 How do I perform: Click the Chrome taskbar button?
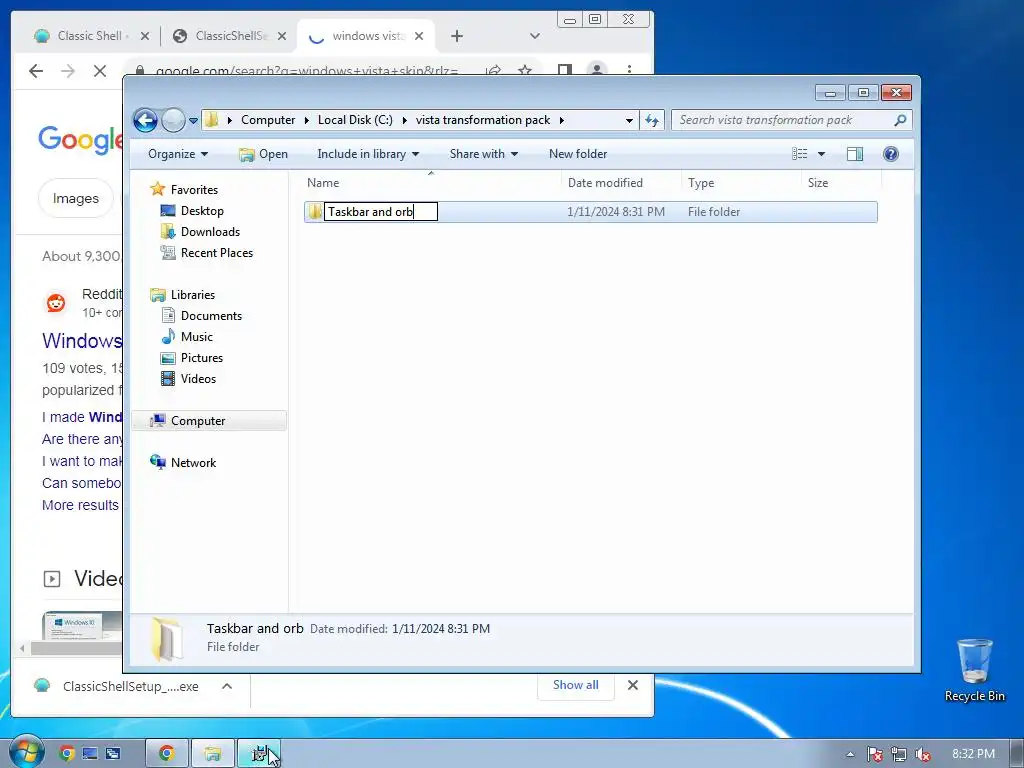(167, 753)
